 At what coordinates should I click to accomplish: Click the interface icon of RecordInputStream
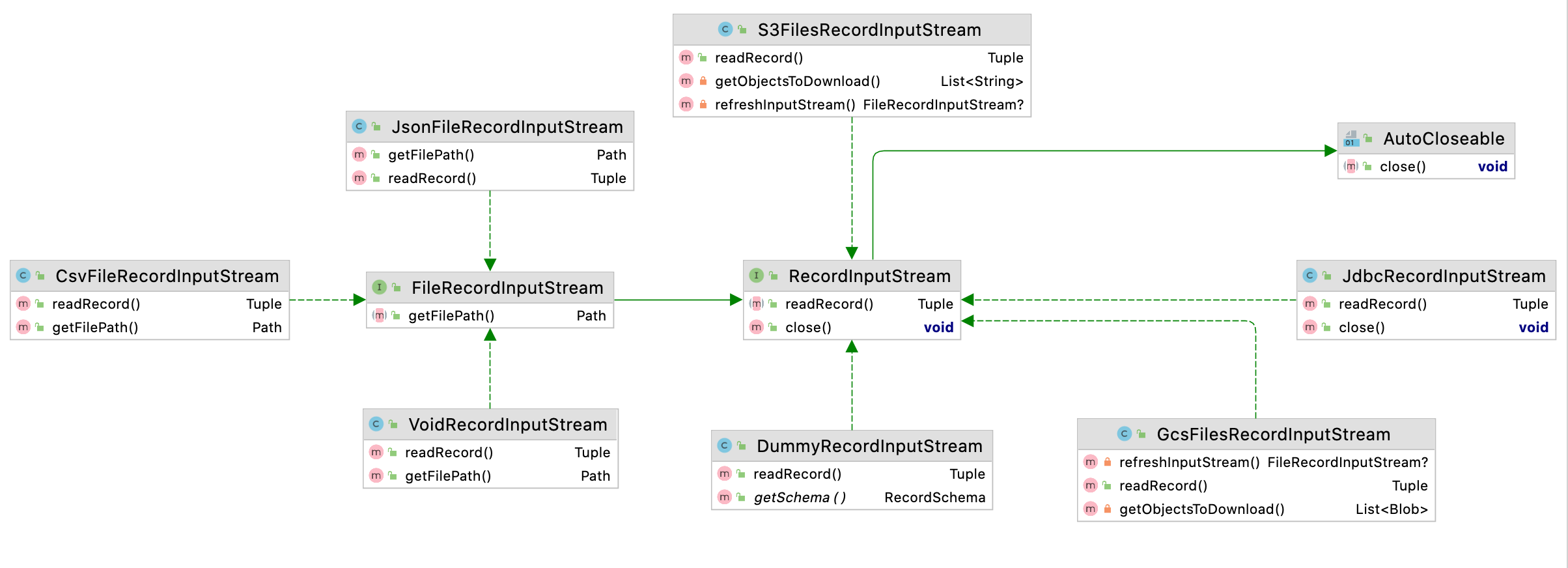coord(756,276)
